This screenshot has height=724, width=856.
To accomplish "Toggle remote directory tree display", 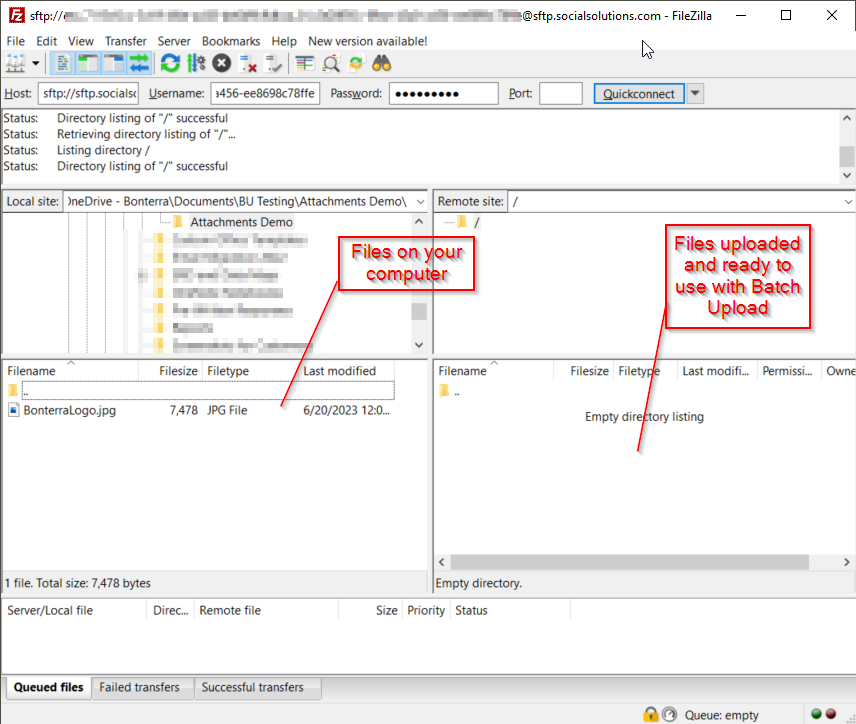I will pyautogui.click(x=114, y=64).
